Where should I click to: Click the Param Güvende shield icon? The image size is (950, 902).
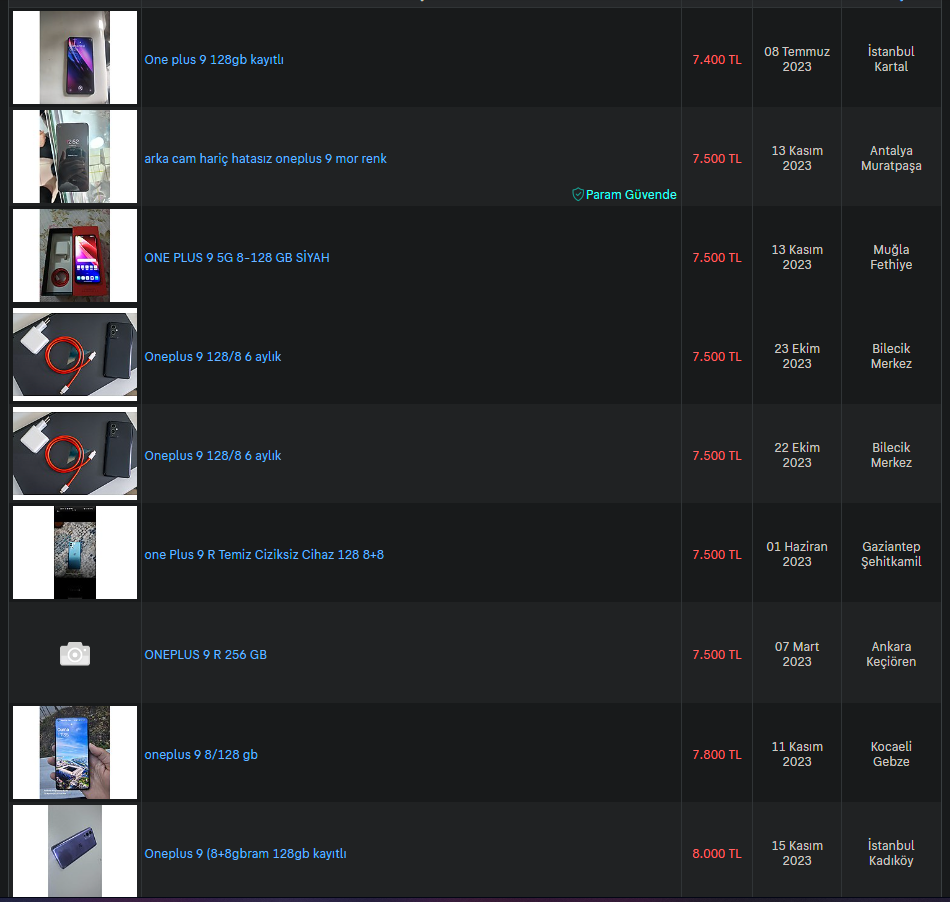578,194
